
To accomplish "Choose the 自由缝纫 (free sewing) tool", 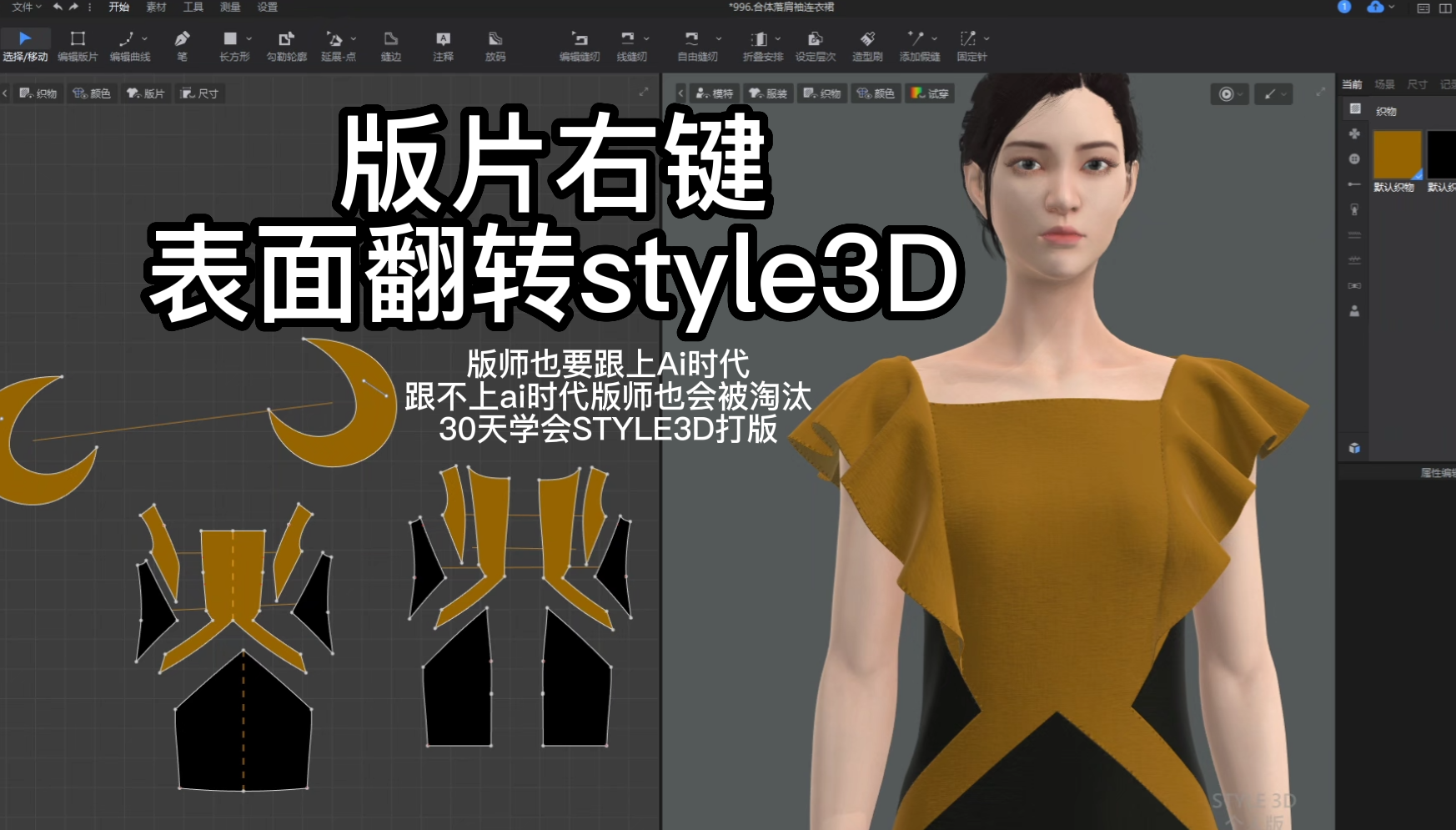I will click(697, 46).
